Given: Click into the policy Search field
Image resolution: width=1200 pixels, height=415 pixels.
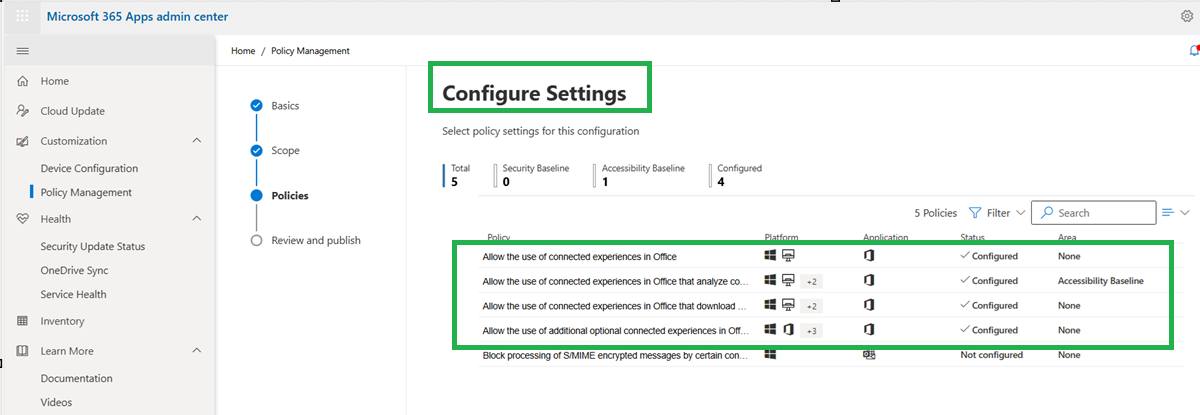Looking at the screenshot, I should click(1093, 213).
